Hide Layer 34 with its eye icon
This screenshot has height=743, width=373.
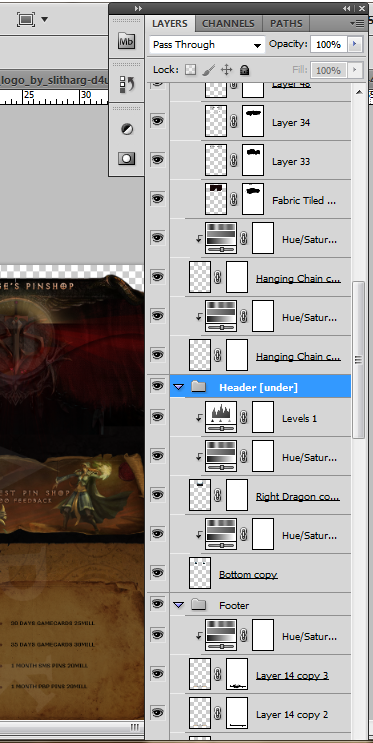[157, 121]
